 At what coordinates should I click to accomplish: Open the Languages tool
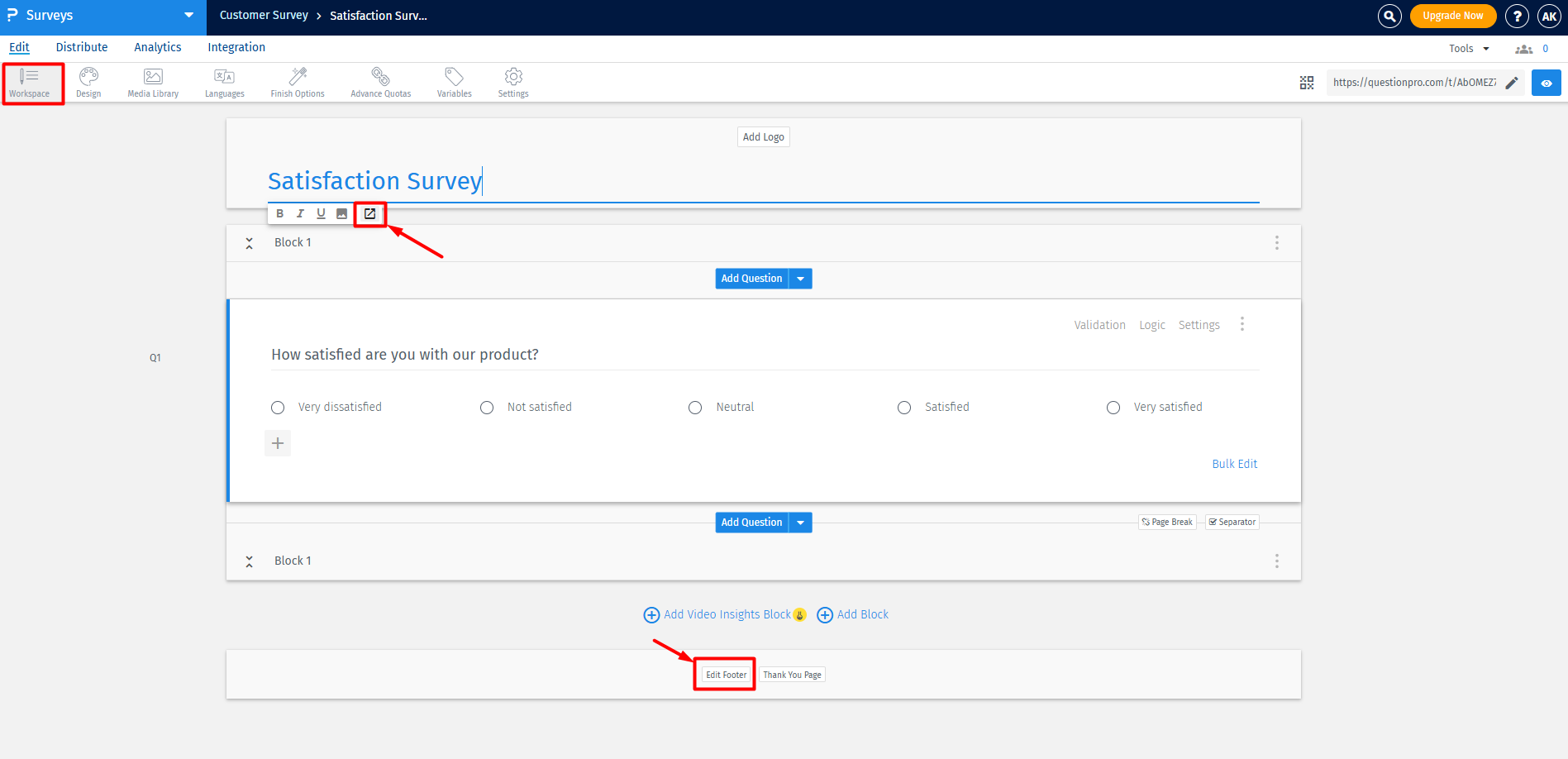(224, 82)
